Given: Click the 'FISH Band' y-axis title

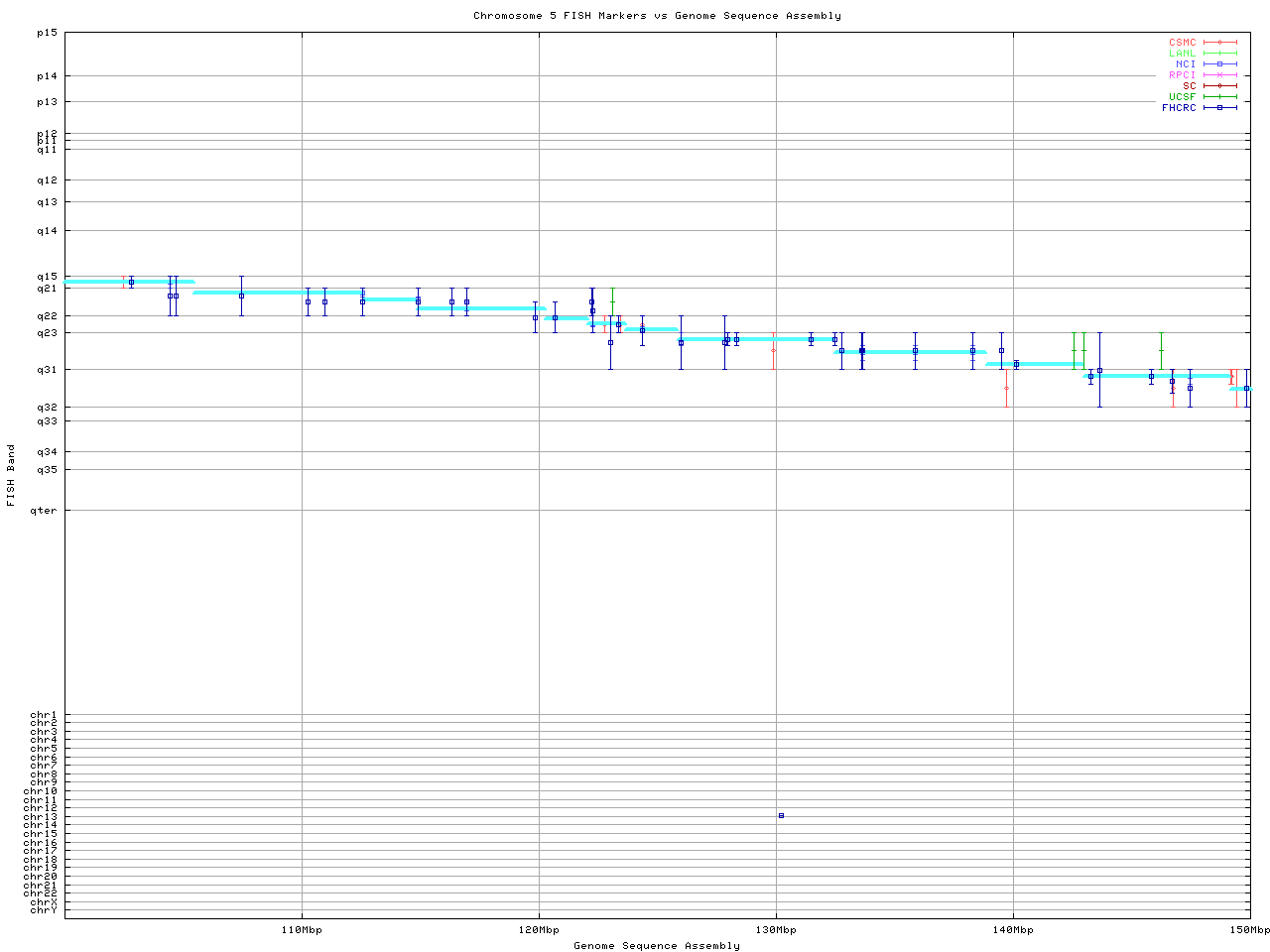Looking at the screenshot, I should tap(11, 475).
